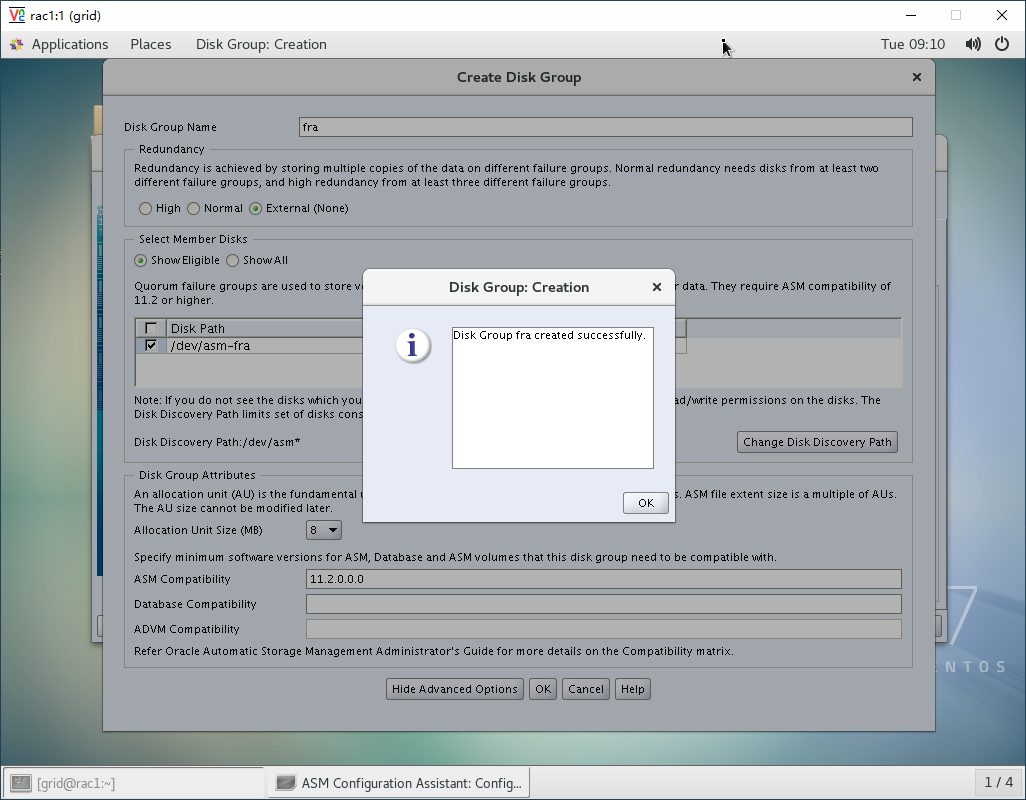The image size is (1026, 800).
Task: Click OK in the Disk Group: Creation dialog
Action: click(x=645, y=503)
